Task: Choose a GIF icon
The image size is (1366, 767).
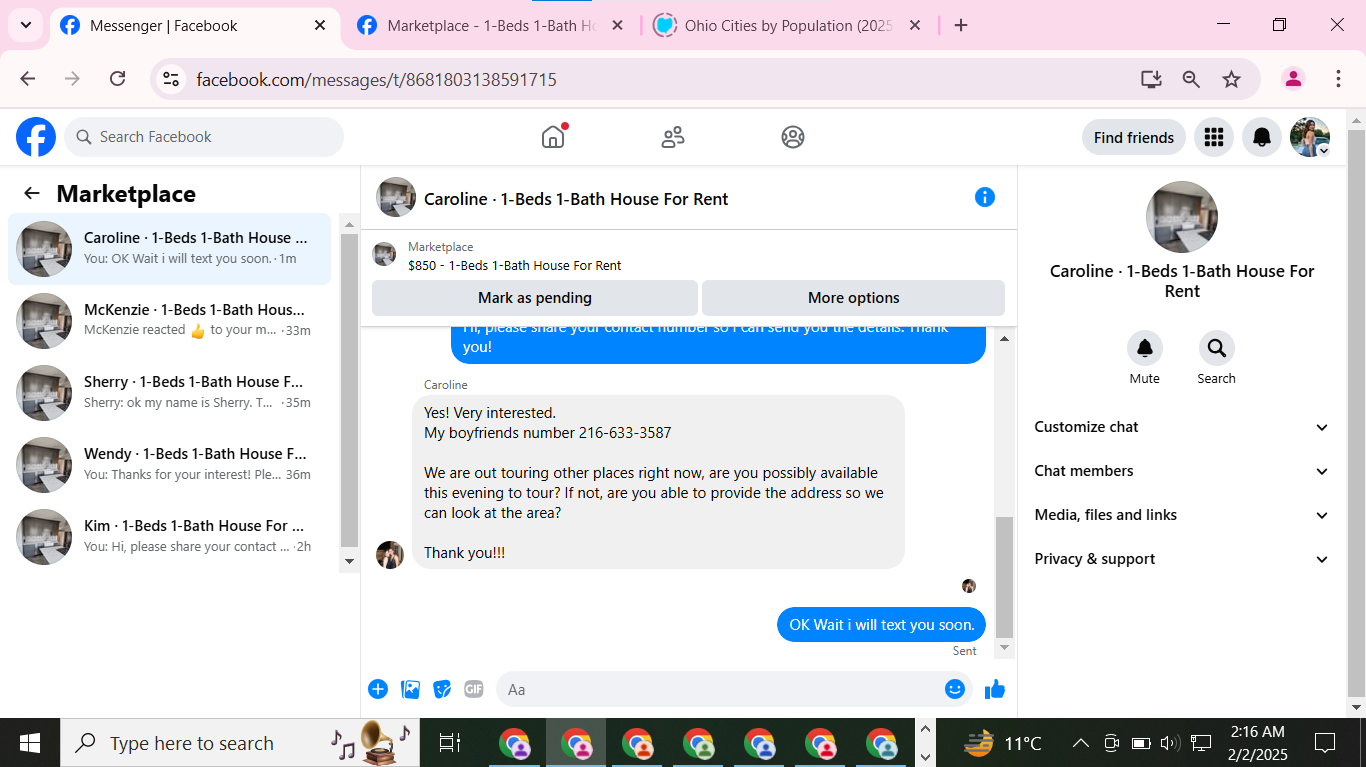Action: (x=474, y=689)
